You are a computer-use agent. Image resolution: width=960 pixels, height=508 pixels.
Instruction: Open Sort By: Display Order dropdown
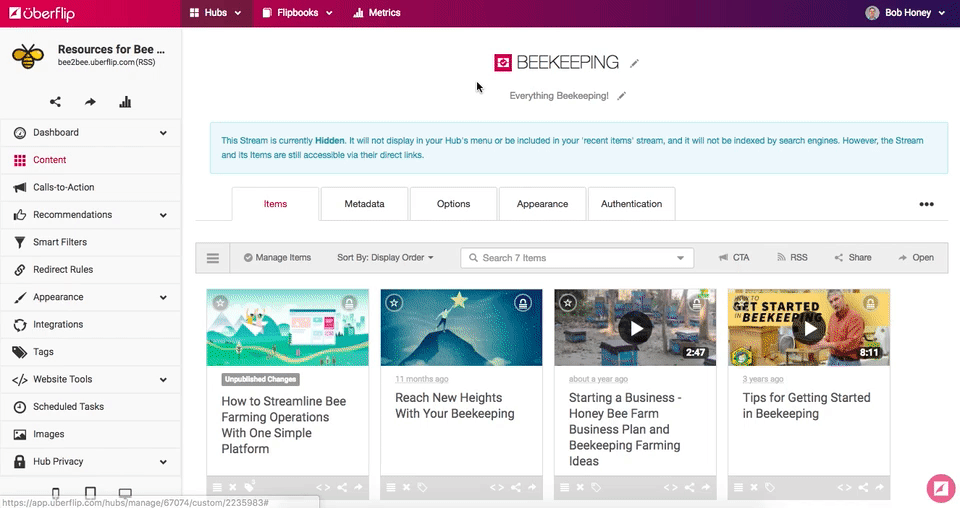click(385, 258)
